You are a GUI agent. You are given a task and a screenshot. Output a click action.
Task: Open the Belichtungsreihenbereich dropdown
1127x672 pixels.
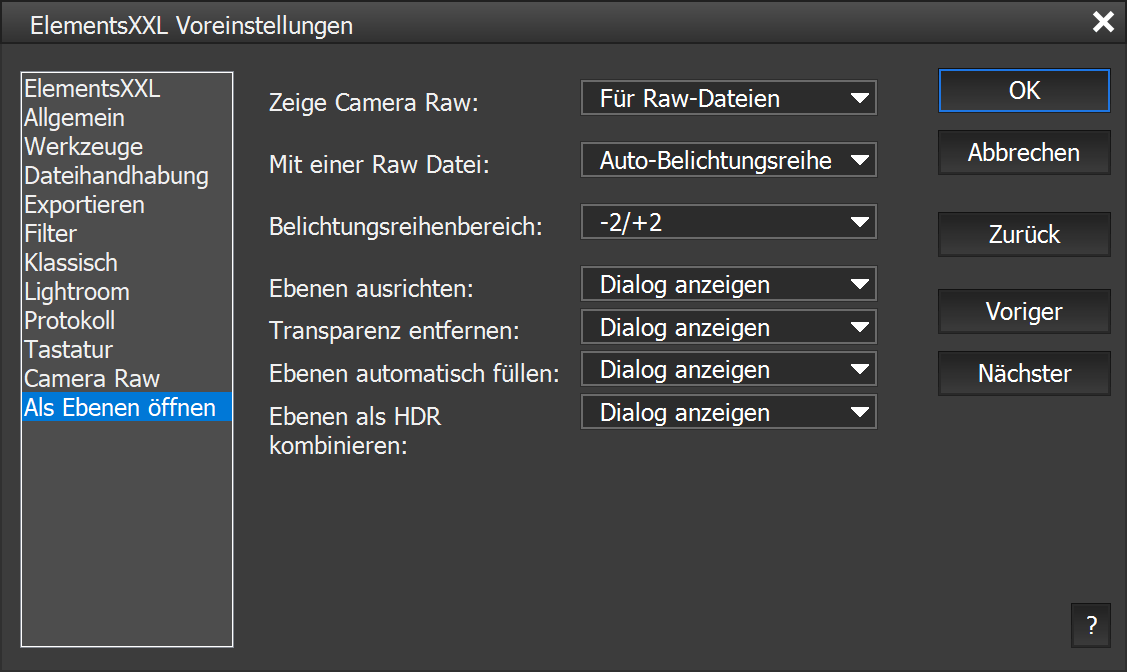click(728, 222)
